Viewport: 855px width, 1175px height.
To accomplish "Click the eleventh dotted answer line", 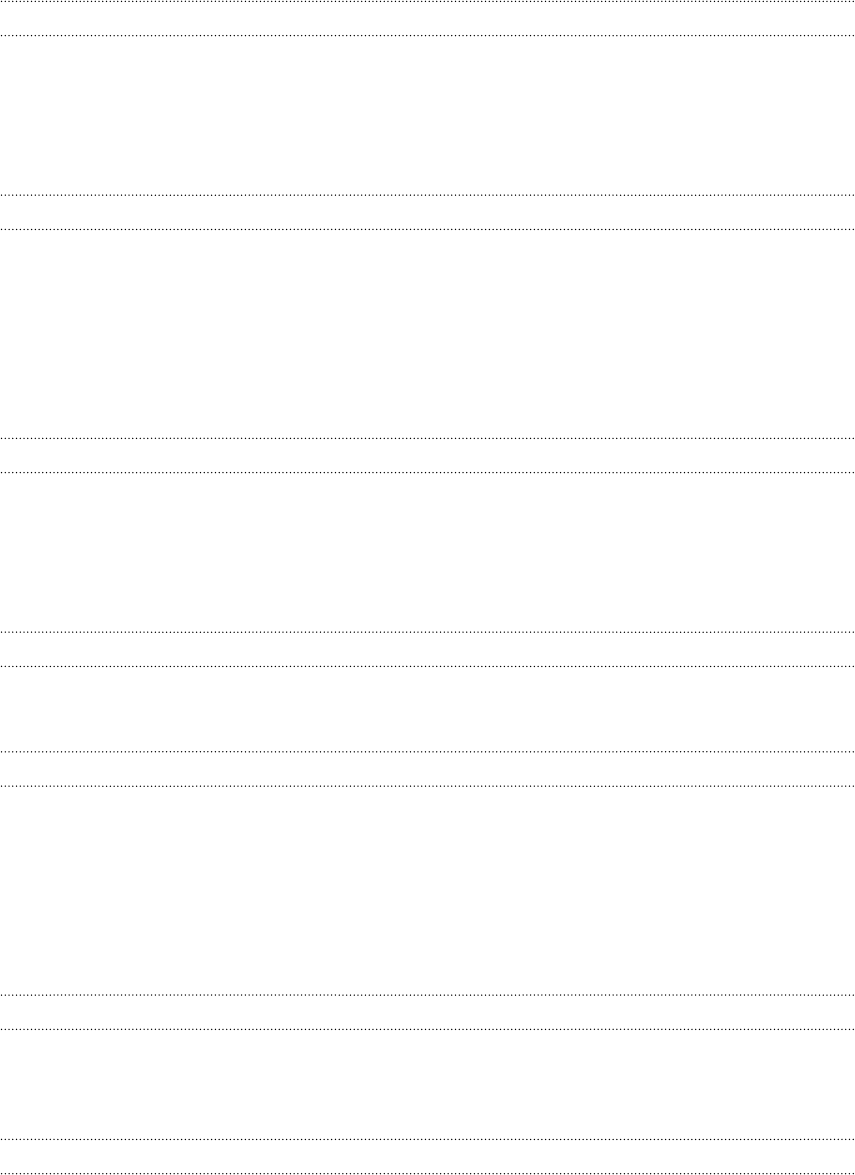I will tap(427, 995).
